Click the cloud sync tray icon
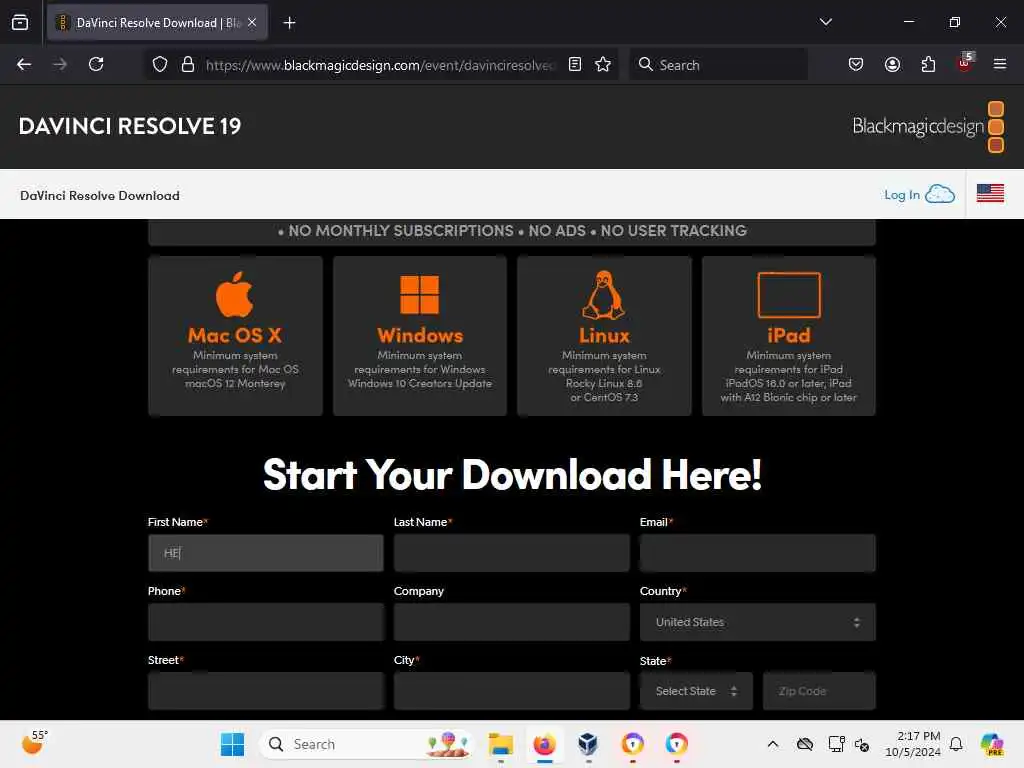 805,744
